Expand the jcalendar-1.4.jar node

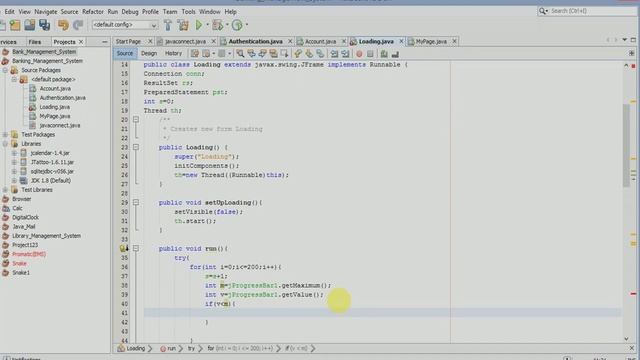coord(14,153)
